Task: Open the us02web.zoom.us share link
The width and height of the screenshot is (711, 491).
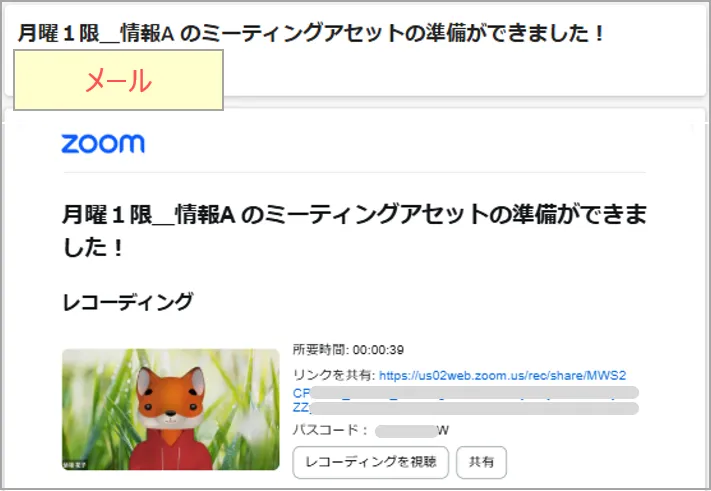Action: (x=502, y=375)
